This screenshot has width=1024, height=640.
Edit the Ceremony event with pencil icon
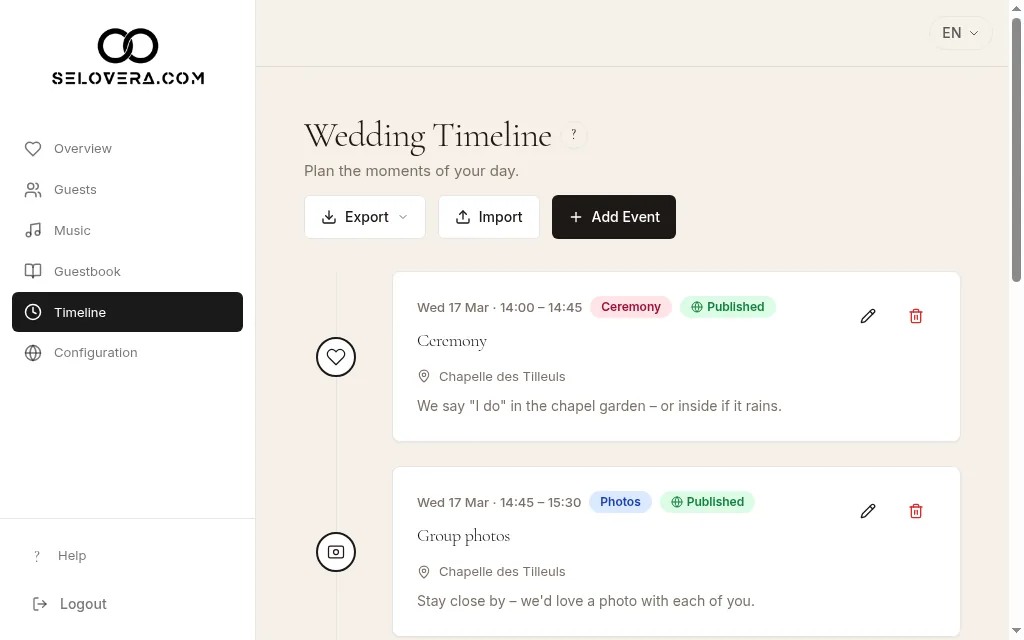[868, 316]
